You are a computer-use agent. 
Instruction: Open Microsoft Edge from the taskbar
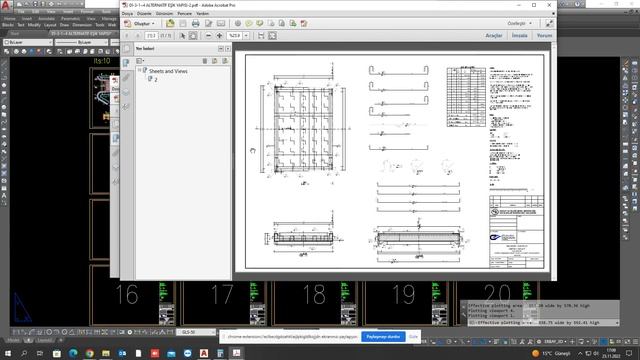tap(73, 353)
